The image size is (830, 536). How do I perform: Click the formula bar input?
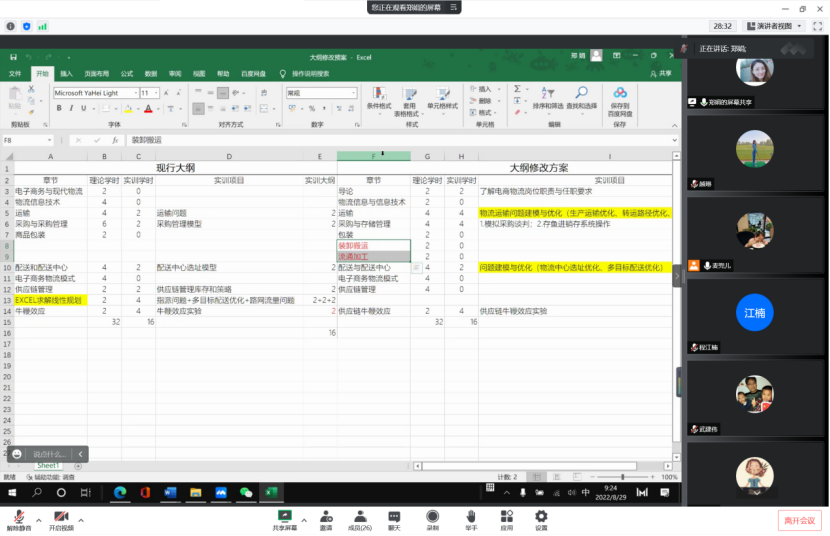[402, 140]
